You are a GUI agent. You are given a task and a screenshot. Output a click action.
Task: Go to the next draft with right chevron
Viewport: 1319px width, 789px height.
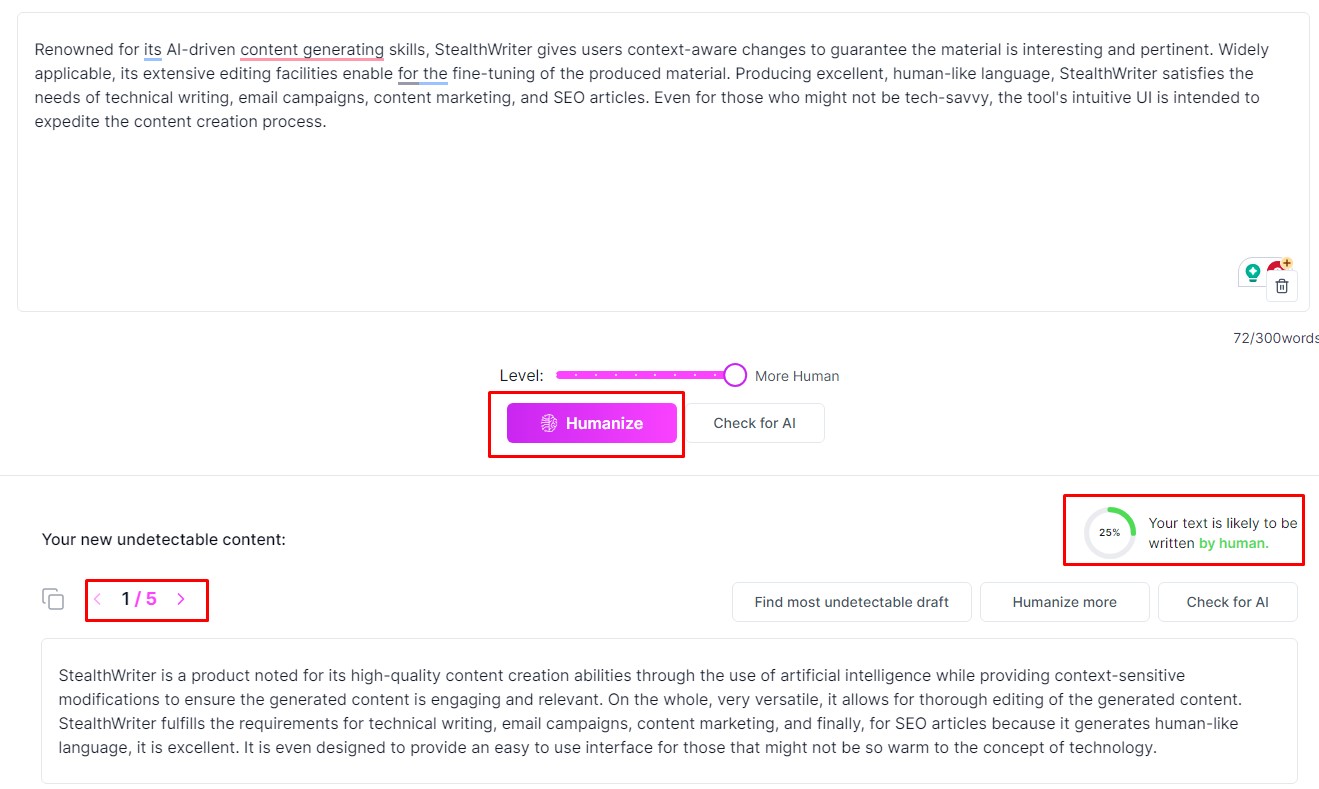181,599
